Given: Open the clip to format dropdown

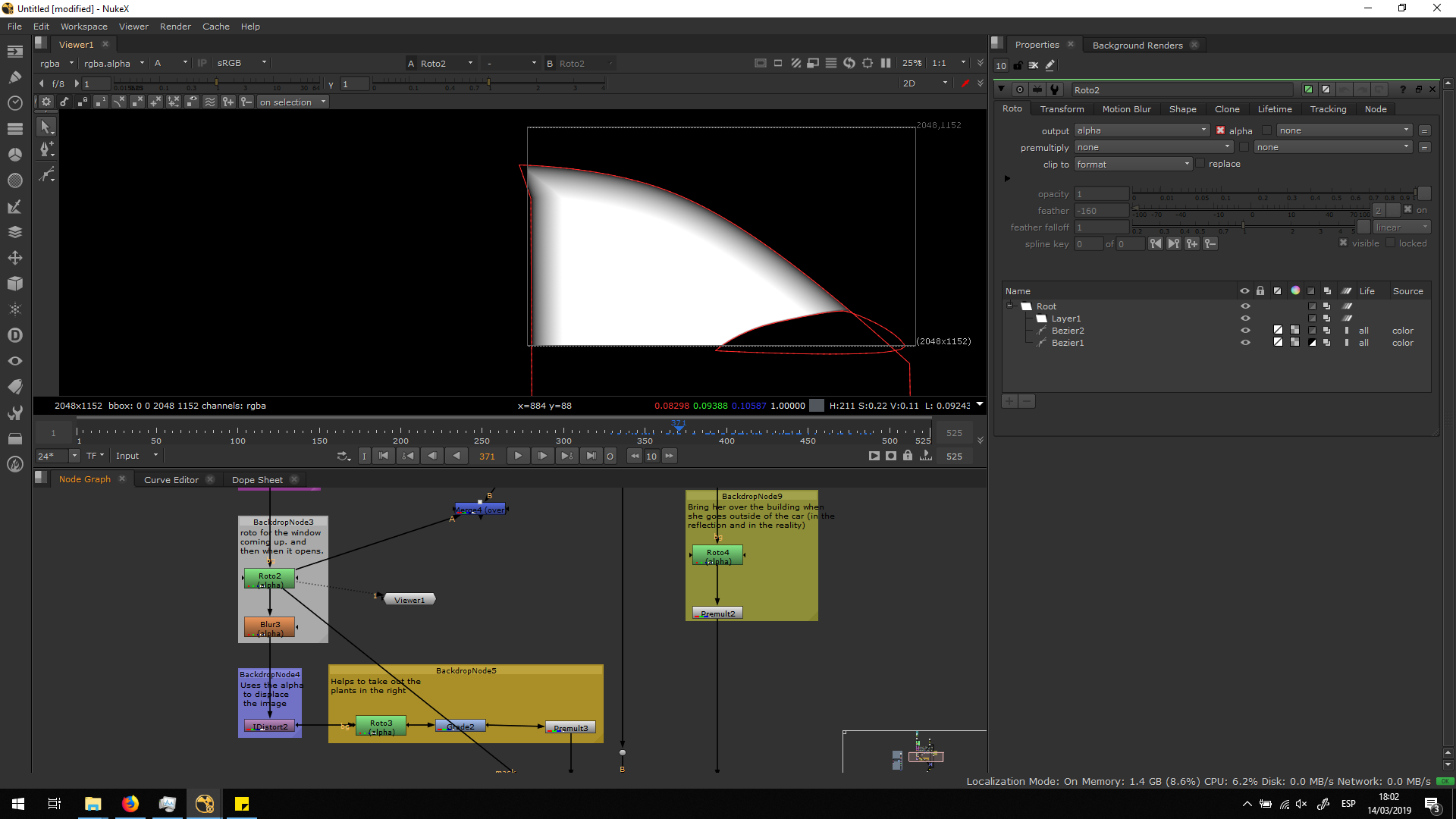Looking at the screenshot, I should pyautogui.click(x=1133, y=164).
